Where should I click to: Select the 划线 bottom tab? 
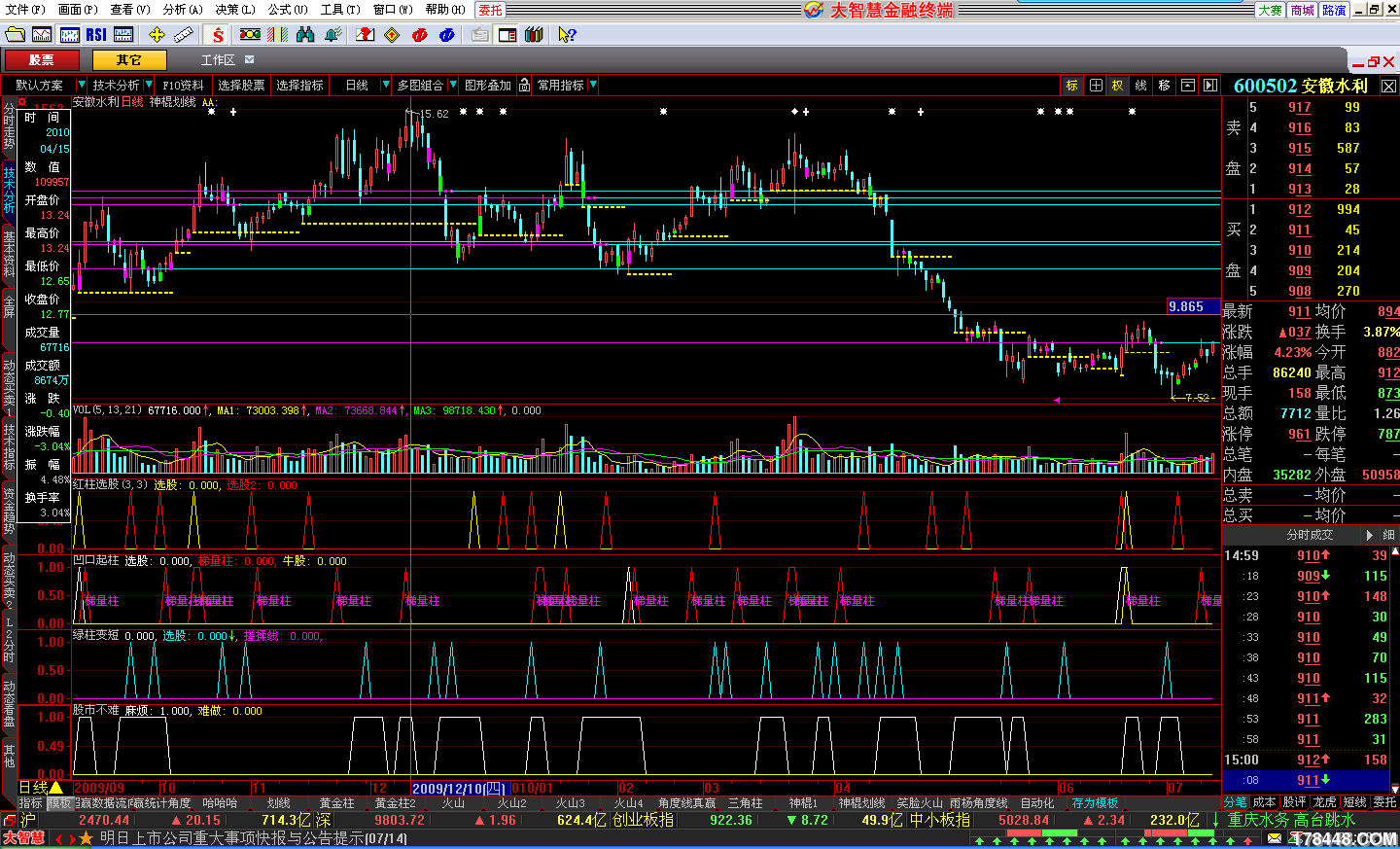tap(279, 803)
